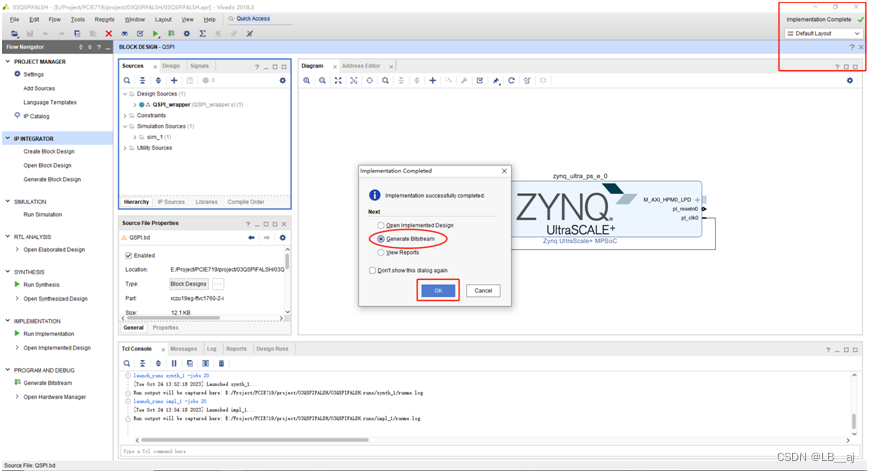Viewport: 869px width, 473px height.
Task: Expand the Constraints folder
Action: coord(125,116)
